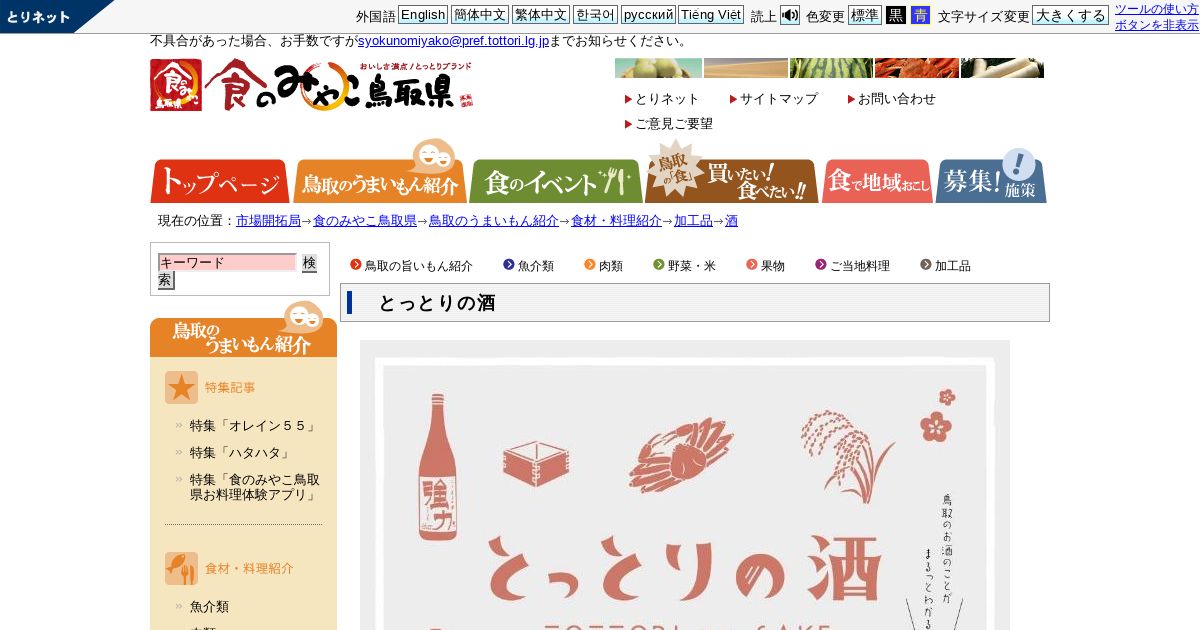Viewport: 1200px width, 630px height.
Task: Click the 食のみやこ鳥取県 title banner
Action: [x=339, y=85]
